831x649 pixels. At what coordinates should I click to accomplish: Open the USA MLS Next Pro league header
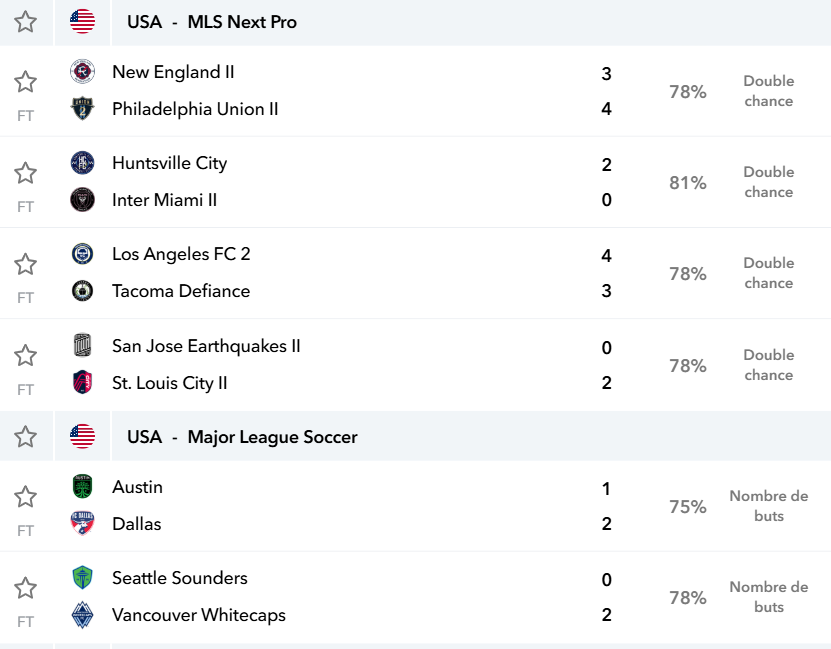(212, 22)
